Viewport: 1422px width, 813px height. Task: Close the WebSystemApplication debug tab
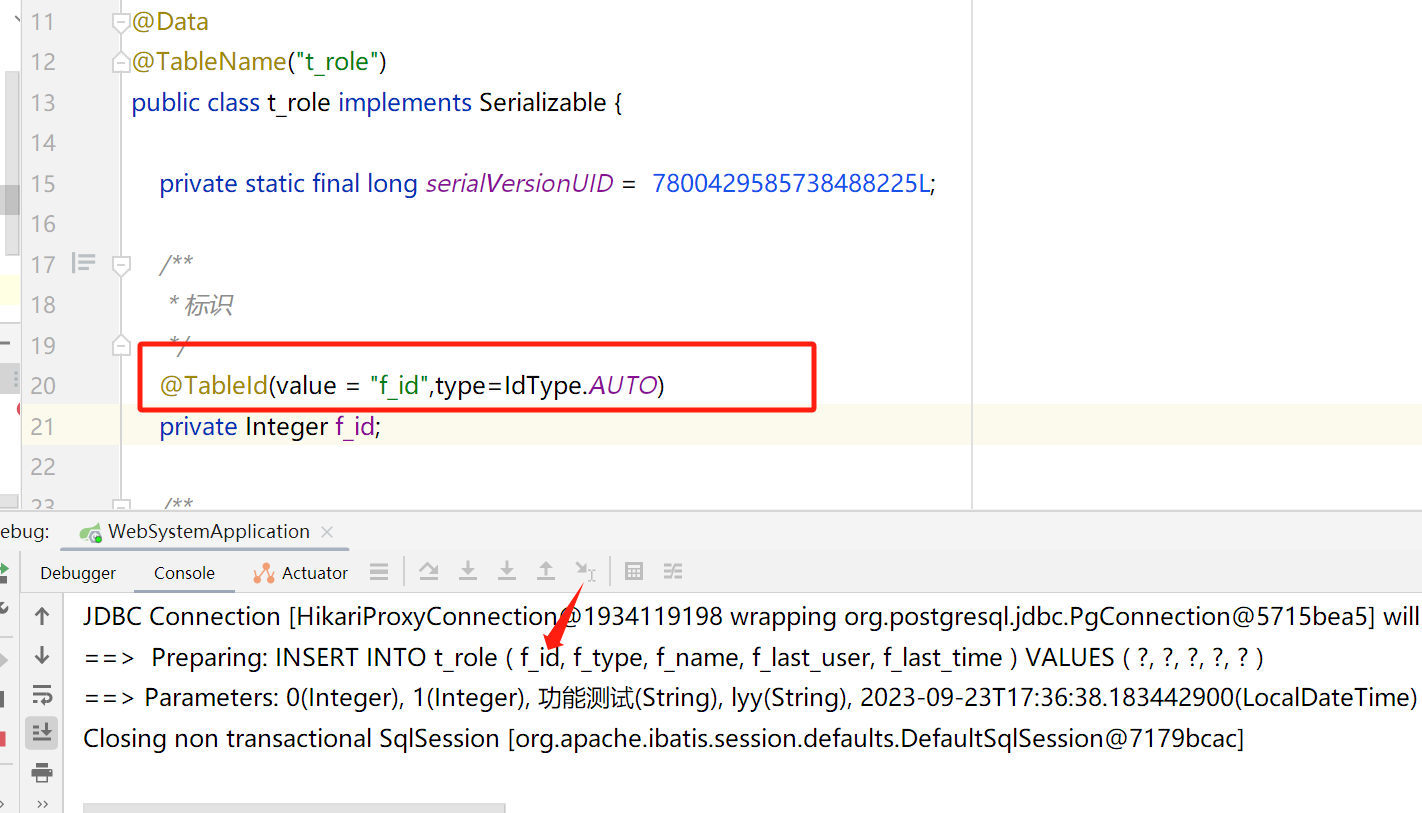coord(327,532)
